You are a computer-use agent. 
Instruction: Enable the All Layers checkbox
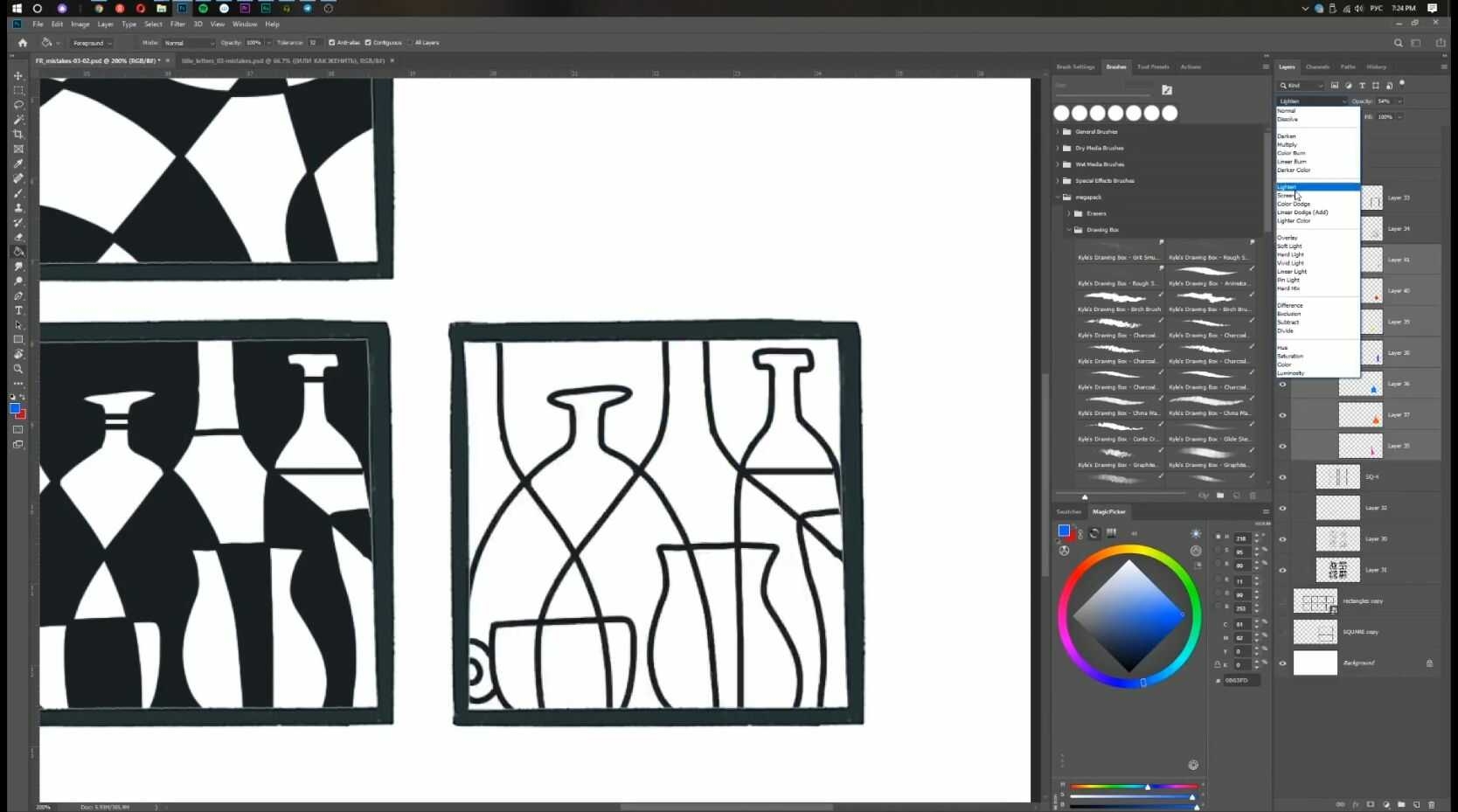[x=410, y=43]
